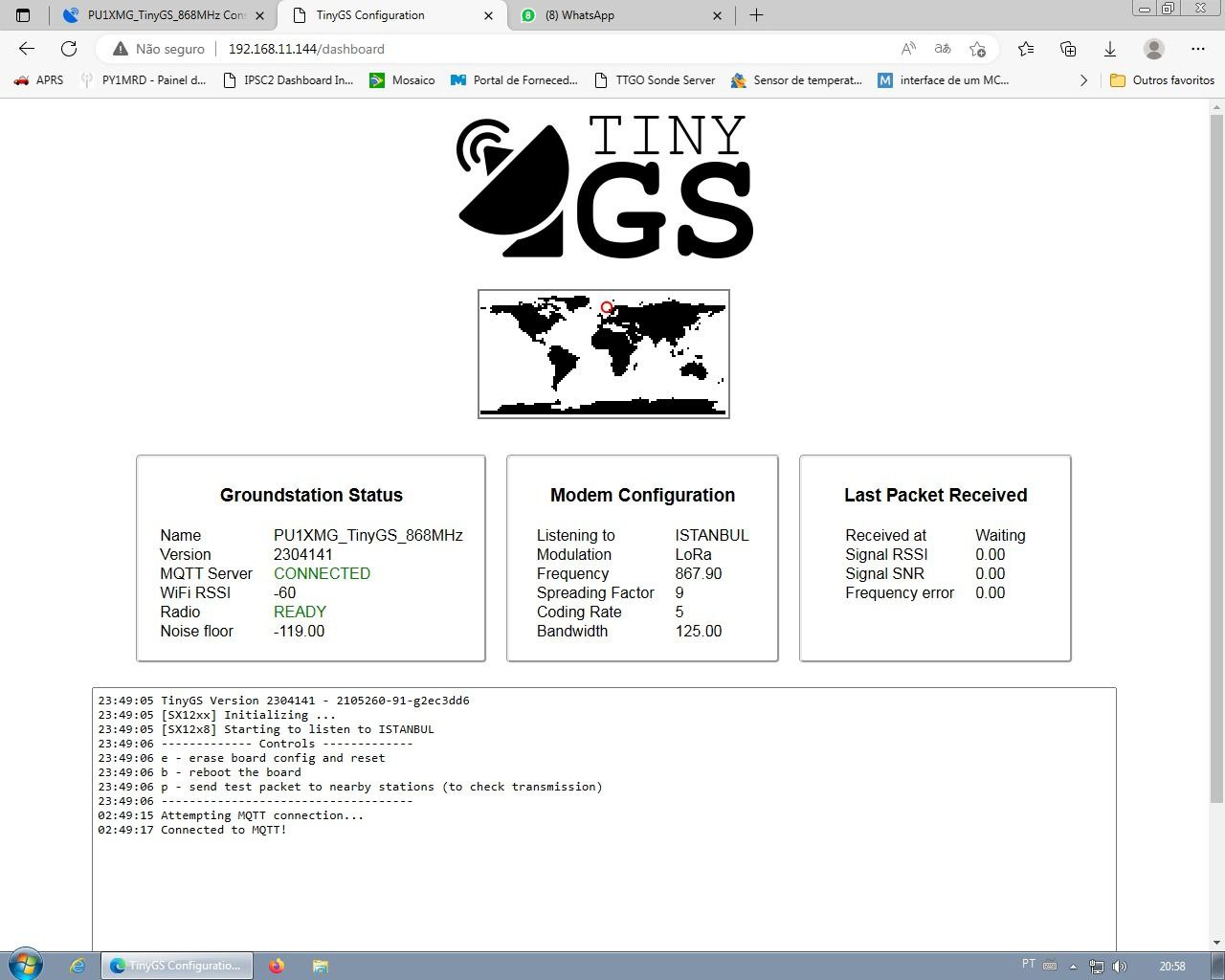This screenshot has height=980, width=1225.
Task: Open the APRS bookmark
Action: tap(39, 80)
